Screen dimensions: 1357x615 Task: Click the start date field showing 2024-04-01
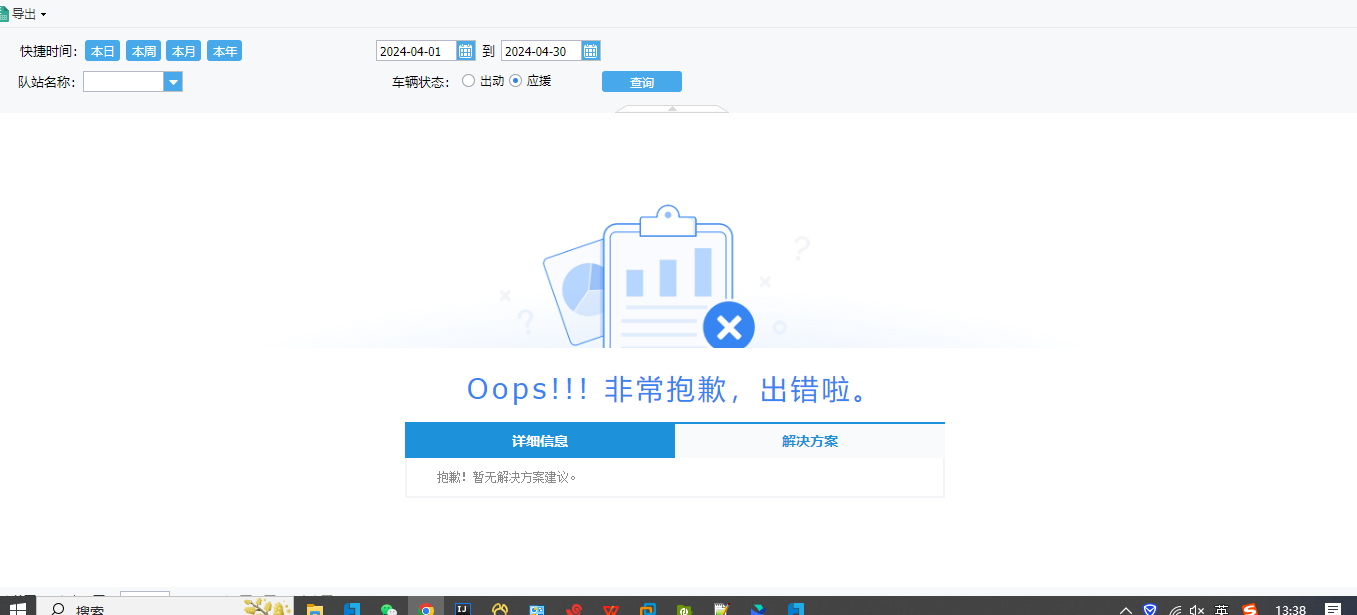(415, 51)
